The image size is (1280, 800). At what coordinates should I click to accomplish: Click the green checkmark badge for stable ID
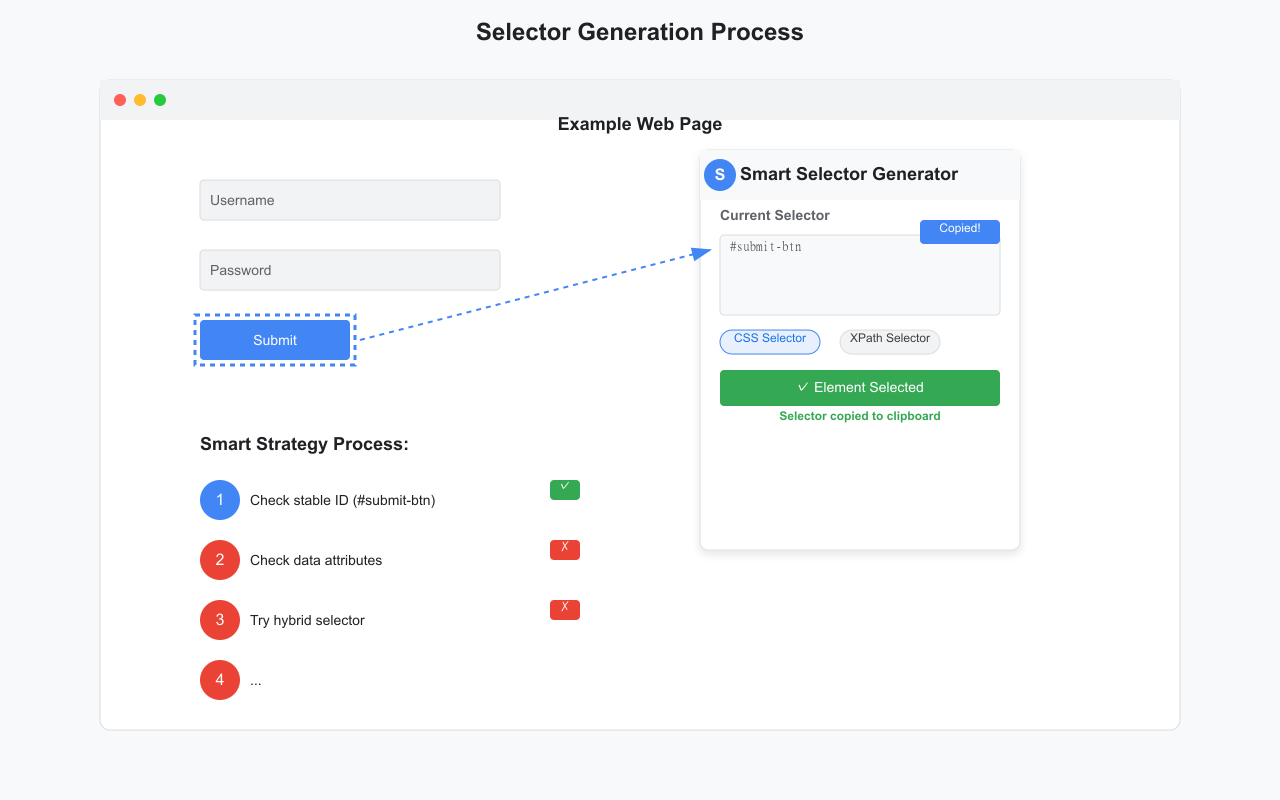565,490
